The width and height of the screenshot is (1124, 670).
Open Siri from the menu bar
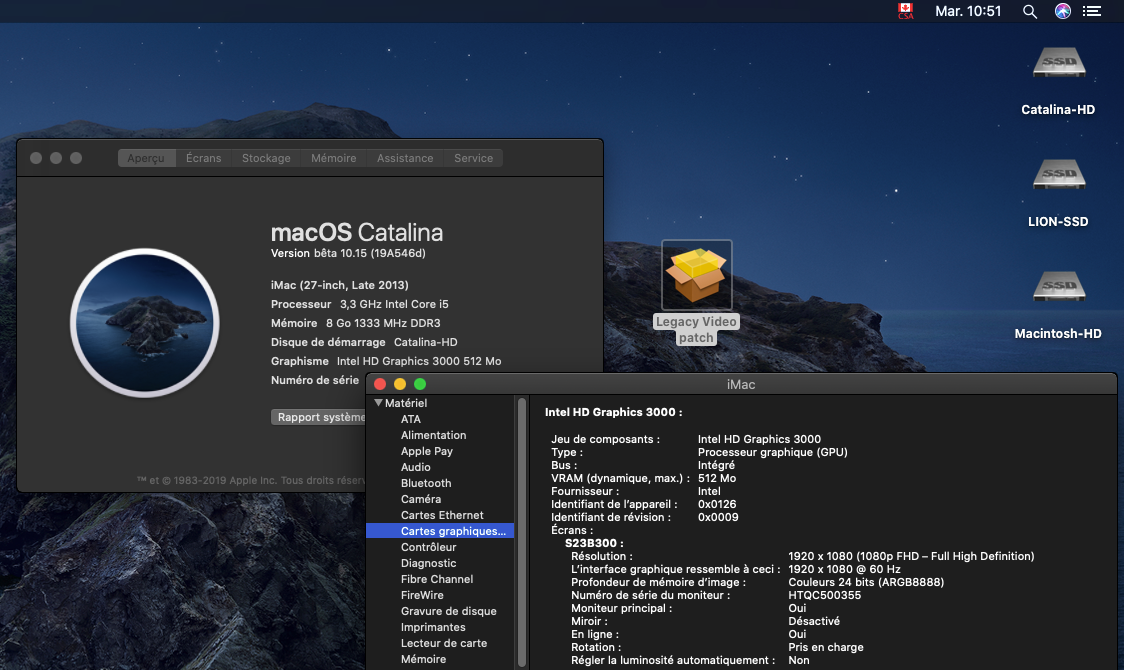coord(1063,11)
